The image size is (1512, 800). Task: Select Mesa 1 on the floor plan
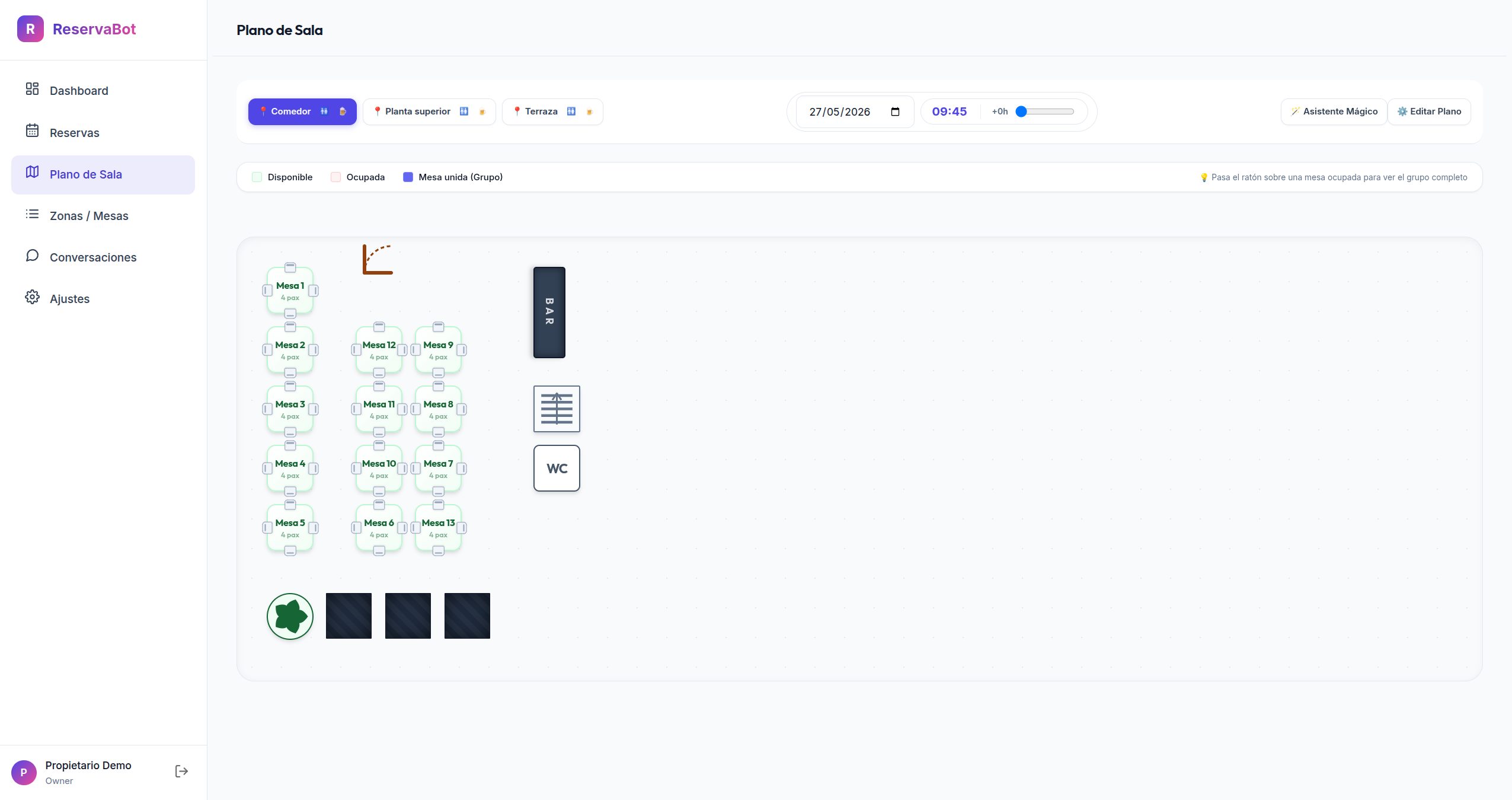[290, 291]
